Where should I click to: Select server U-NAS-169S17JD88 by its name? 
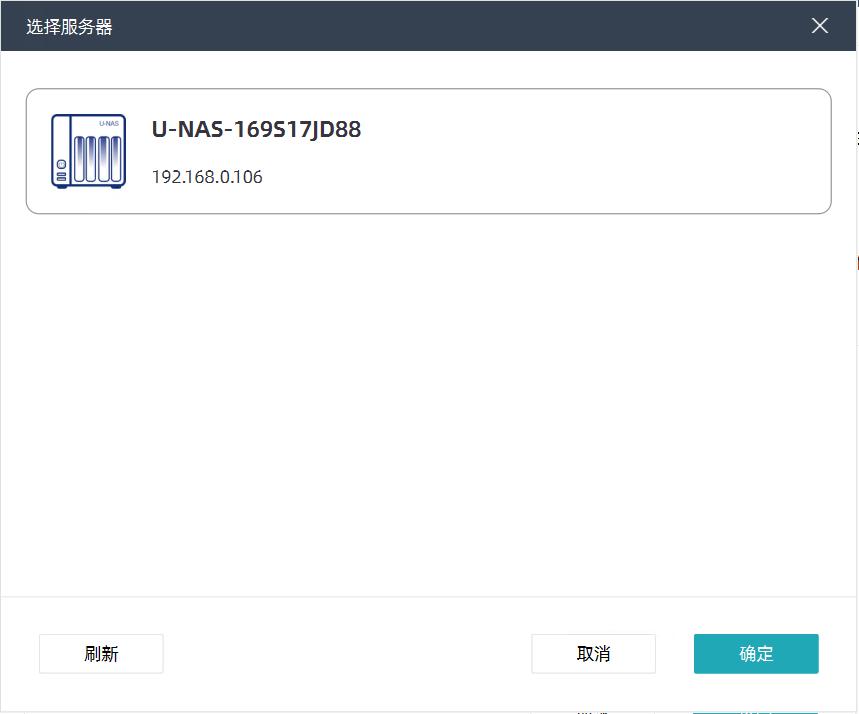pyautogui.click(x=256, y=129)
